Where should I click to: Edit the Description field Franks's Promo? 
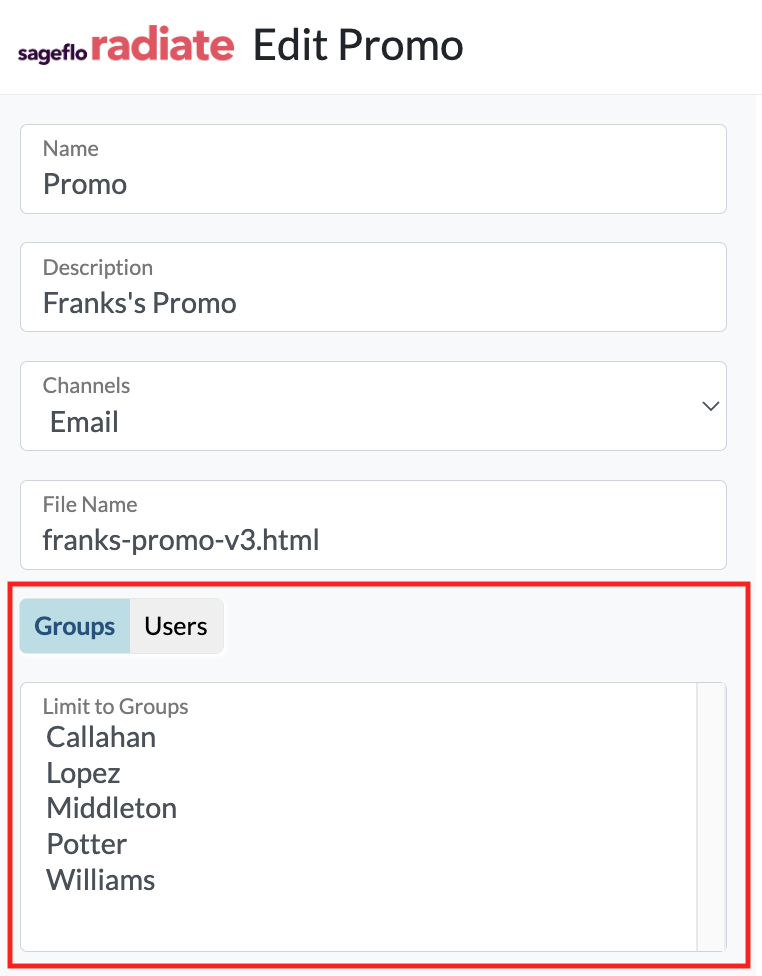pyautogui.click(x=373, y=287)
